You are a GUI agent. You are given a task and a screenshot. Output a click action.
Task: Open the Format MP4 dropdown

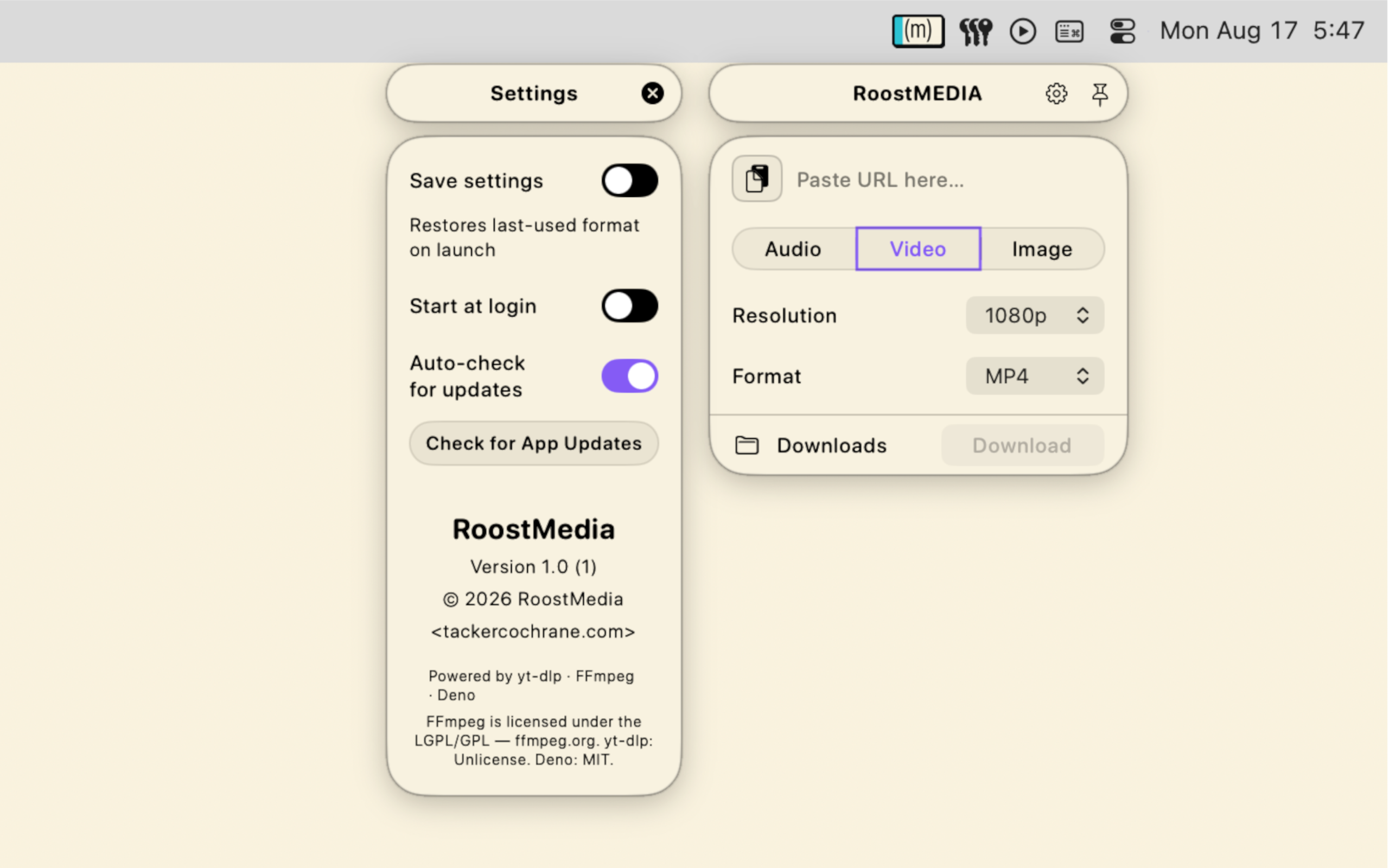tap(1035, 376)
